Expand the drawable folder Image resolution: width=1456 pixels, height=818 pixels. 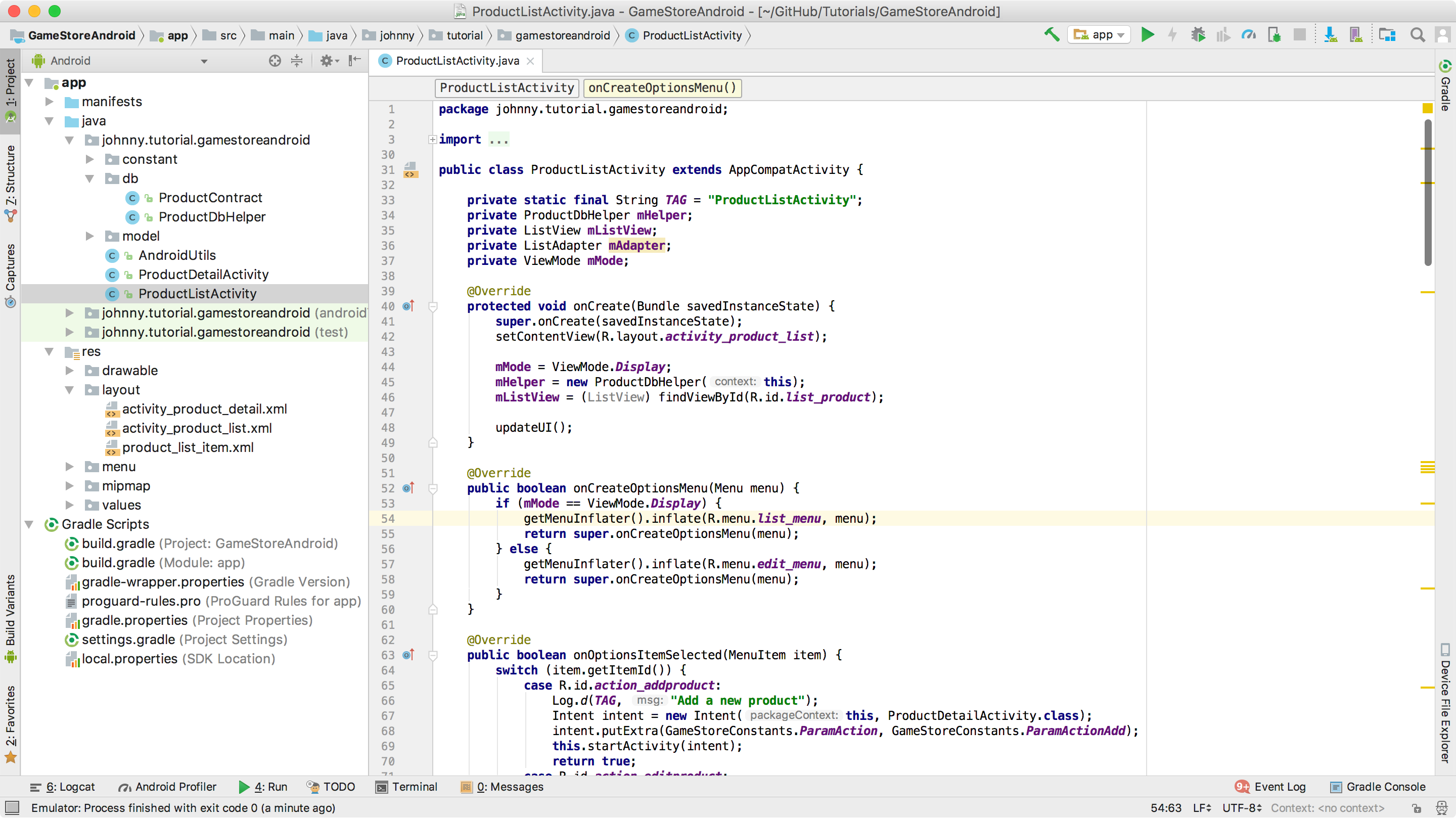[x=70, y=371]
